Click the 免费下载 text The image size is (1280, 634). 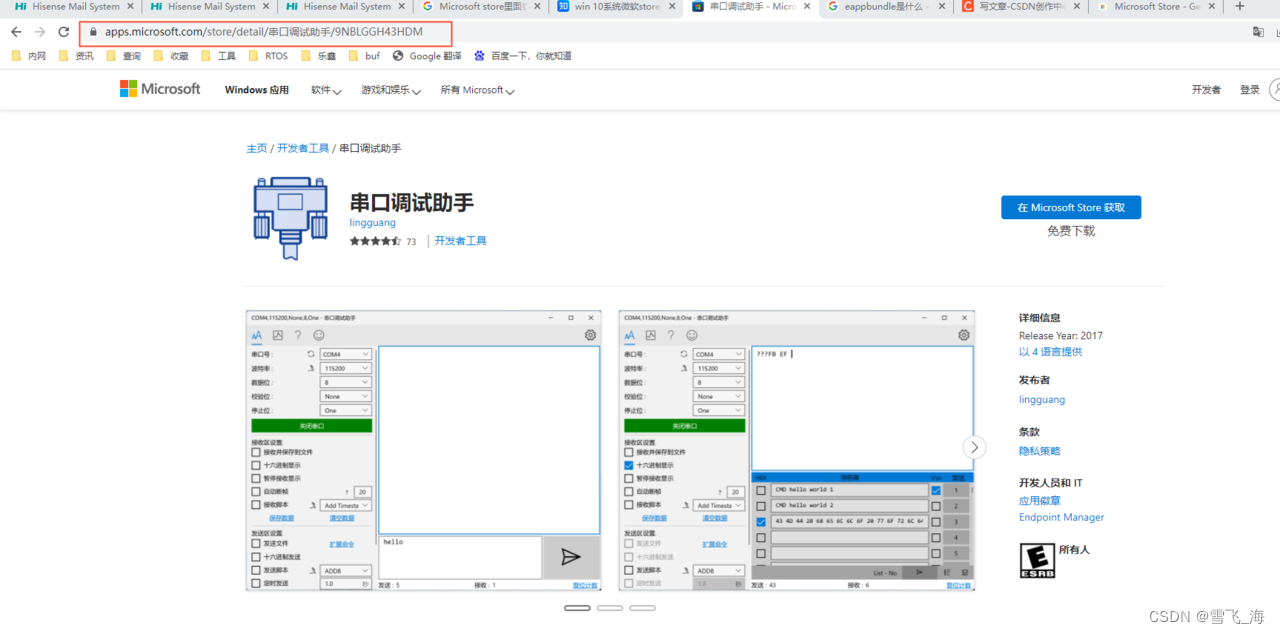click(x=1071, y=231)
